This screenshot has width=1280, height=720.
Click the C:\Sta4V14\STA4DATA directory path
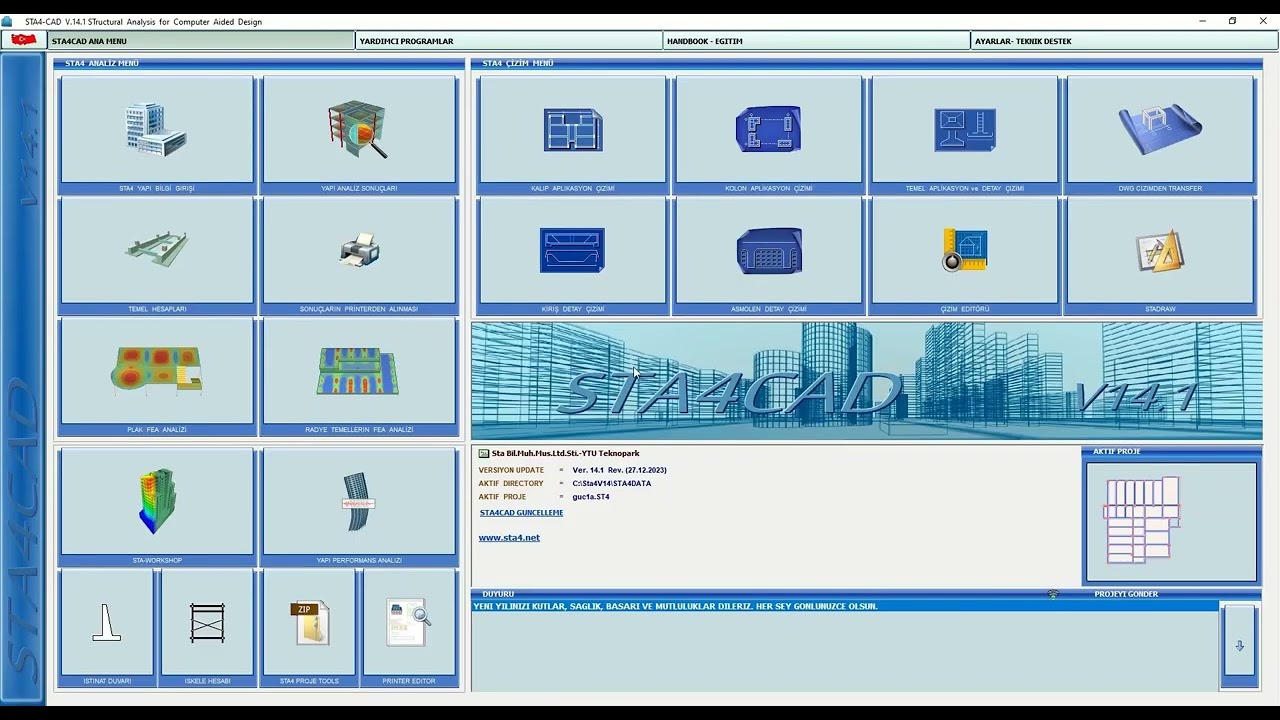[612, 483]
